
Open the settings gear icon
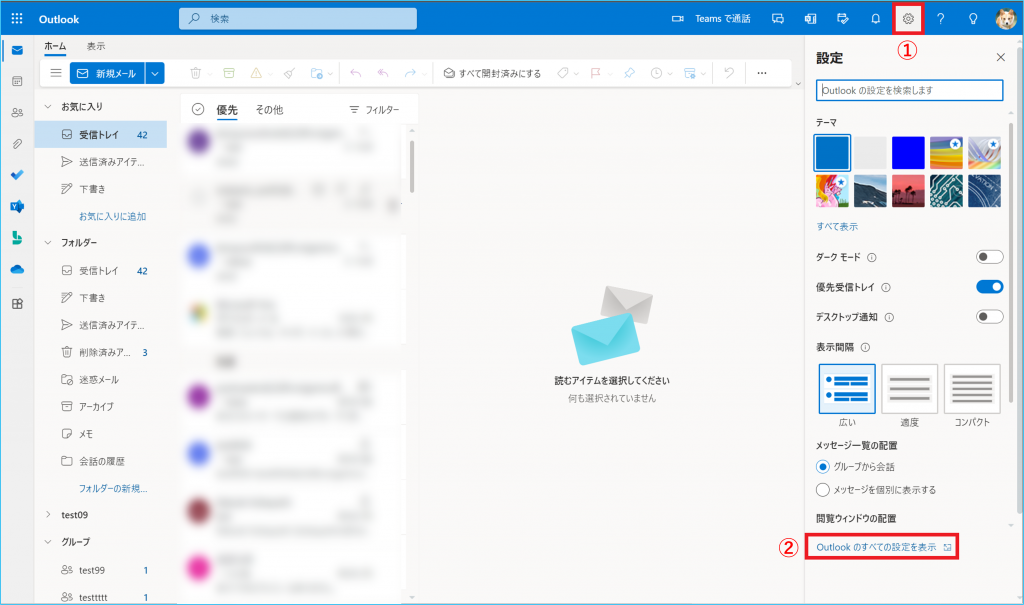[908, 19]
